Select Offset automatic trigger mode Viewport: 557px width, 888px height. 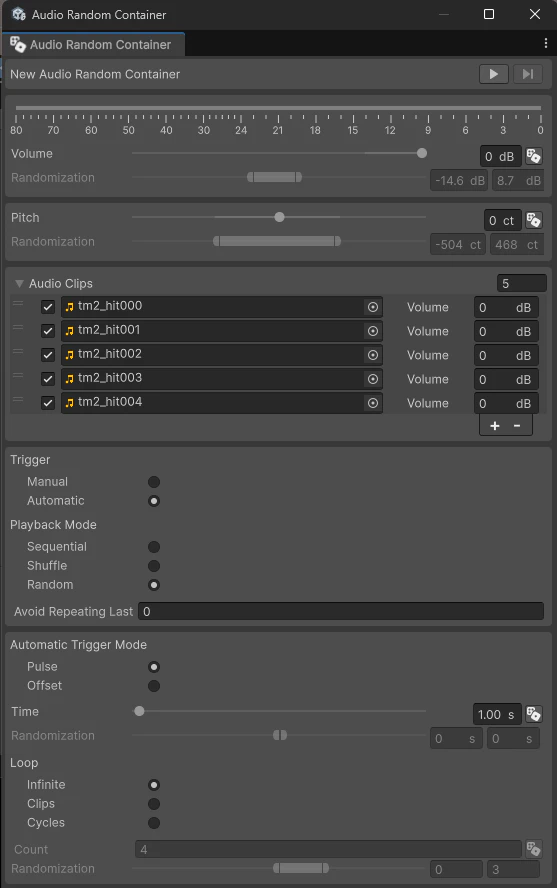(x=154, y=686)
